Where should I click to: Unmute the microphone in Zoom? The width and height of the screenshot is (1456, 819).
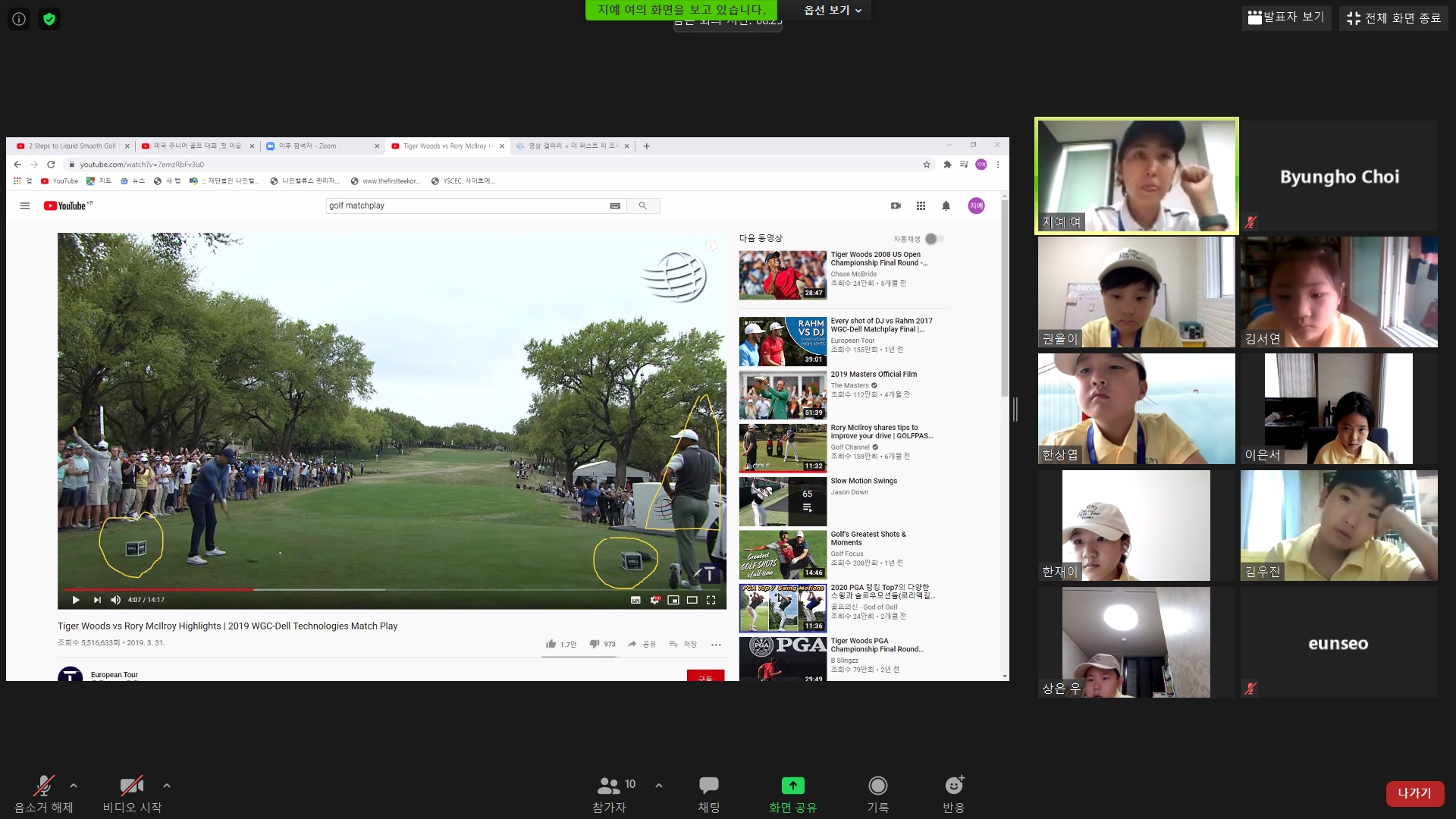point(44,786)
